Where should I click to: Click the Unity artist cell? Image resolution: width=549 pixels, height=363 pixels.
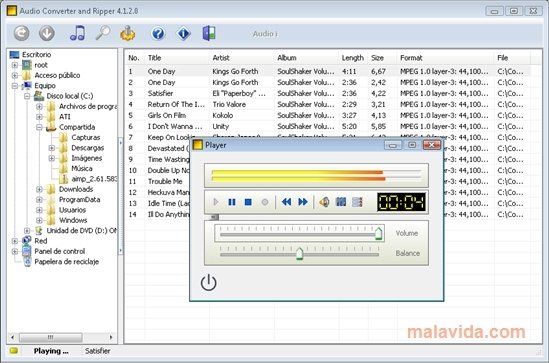click(x=220, y=126)
